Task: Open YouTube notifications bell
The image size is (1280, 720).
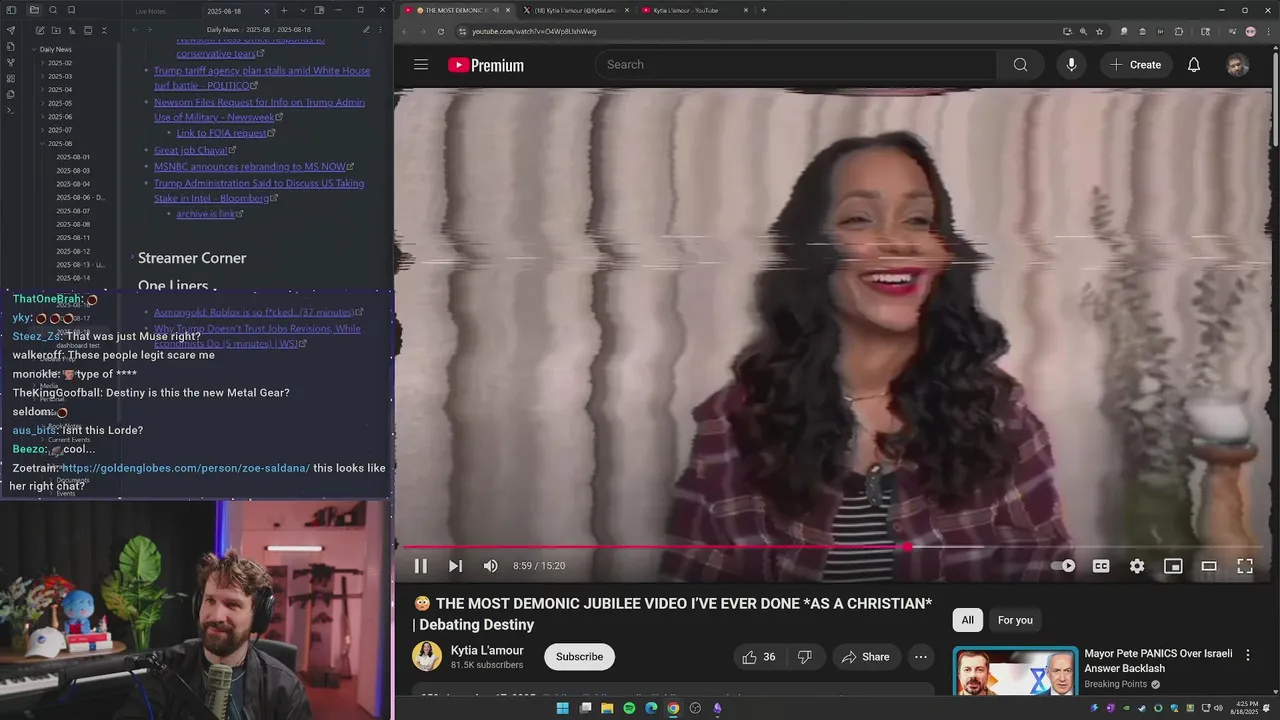Action: (1194, 65)
